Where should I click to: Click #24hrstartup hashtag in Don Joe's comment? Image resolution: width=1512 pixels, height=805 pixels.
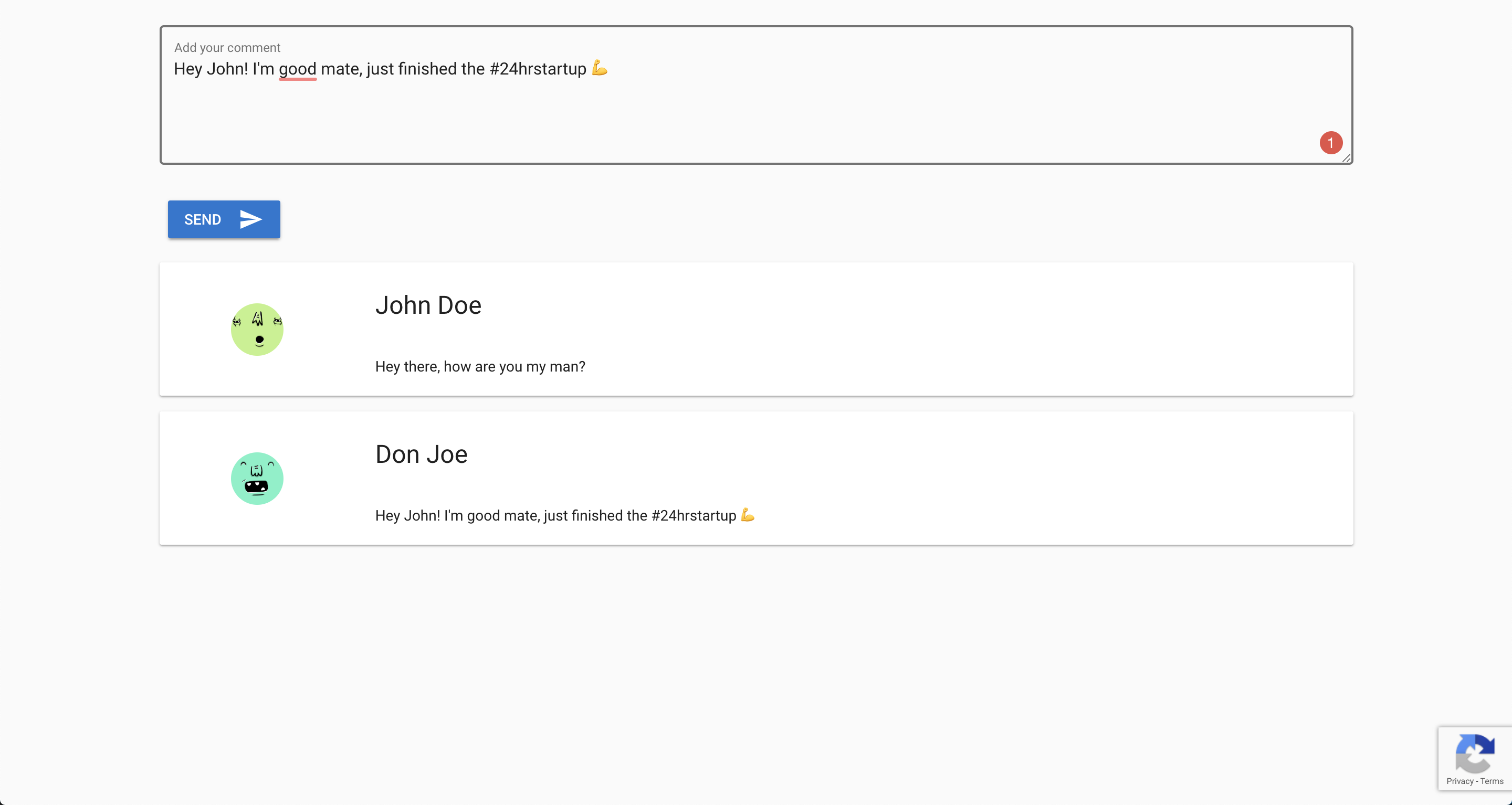tap(693, 516)
